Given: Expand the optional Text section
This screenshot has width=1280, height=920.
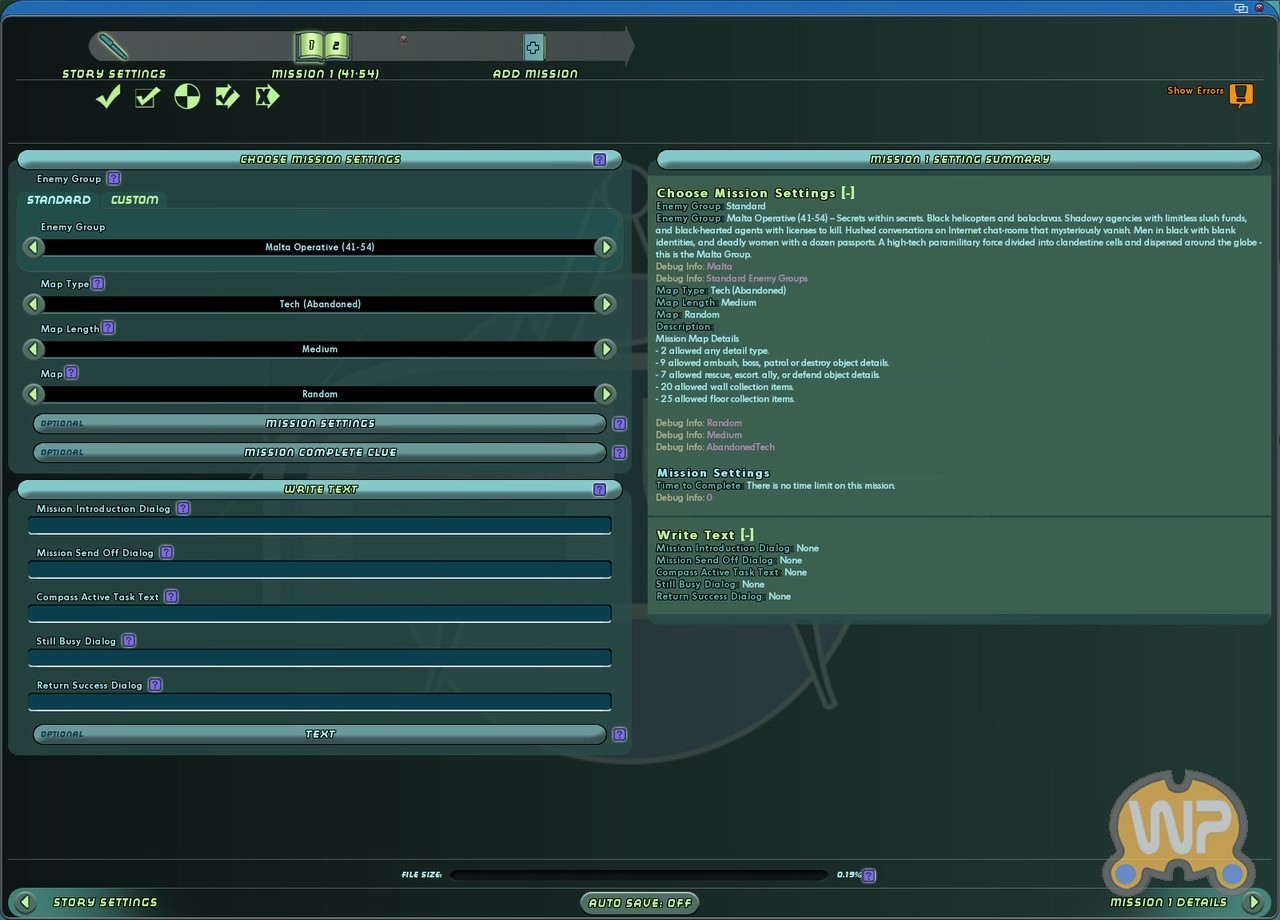Looking at the screenshot, I should pos(320,734).
